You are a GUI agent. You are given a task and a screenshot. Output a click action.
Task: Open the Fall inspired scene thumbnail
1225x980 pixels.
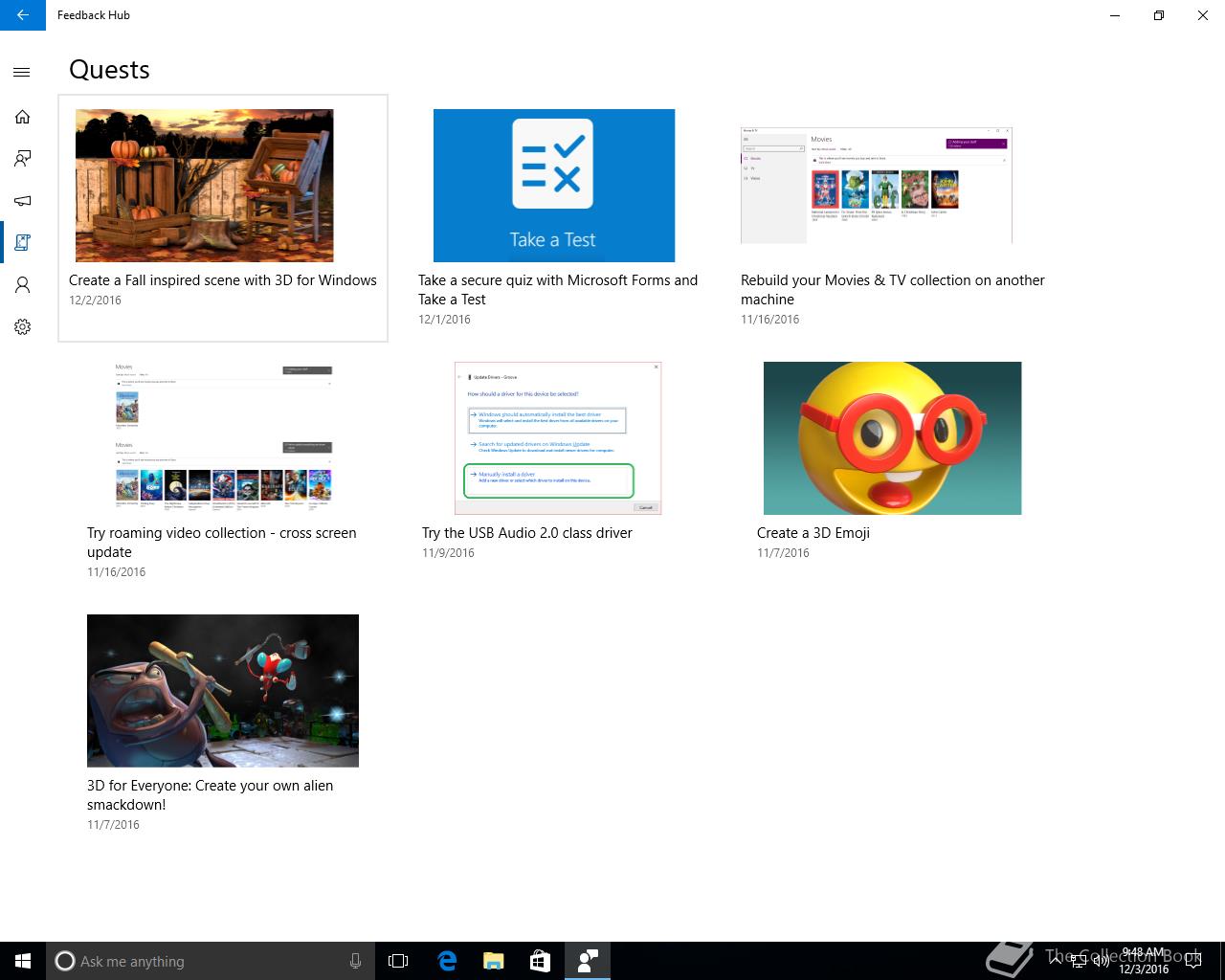coord(205,186)
